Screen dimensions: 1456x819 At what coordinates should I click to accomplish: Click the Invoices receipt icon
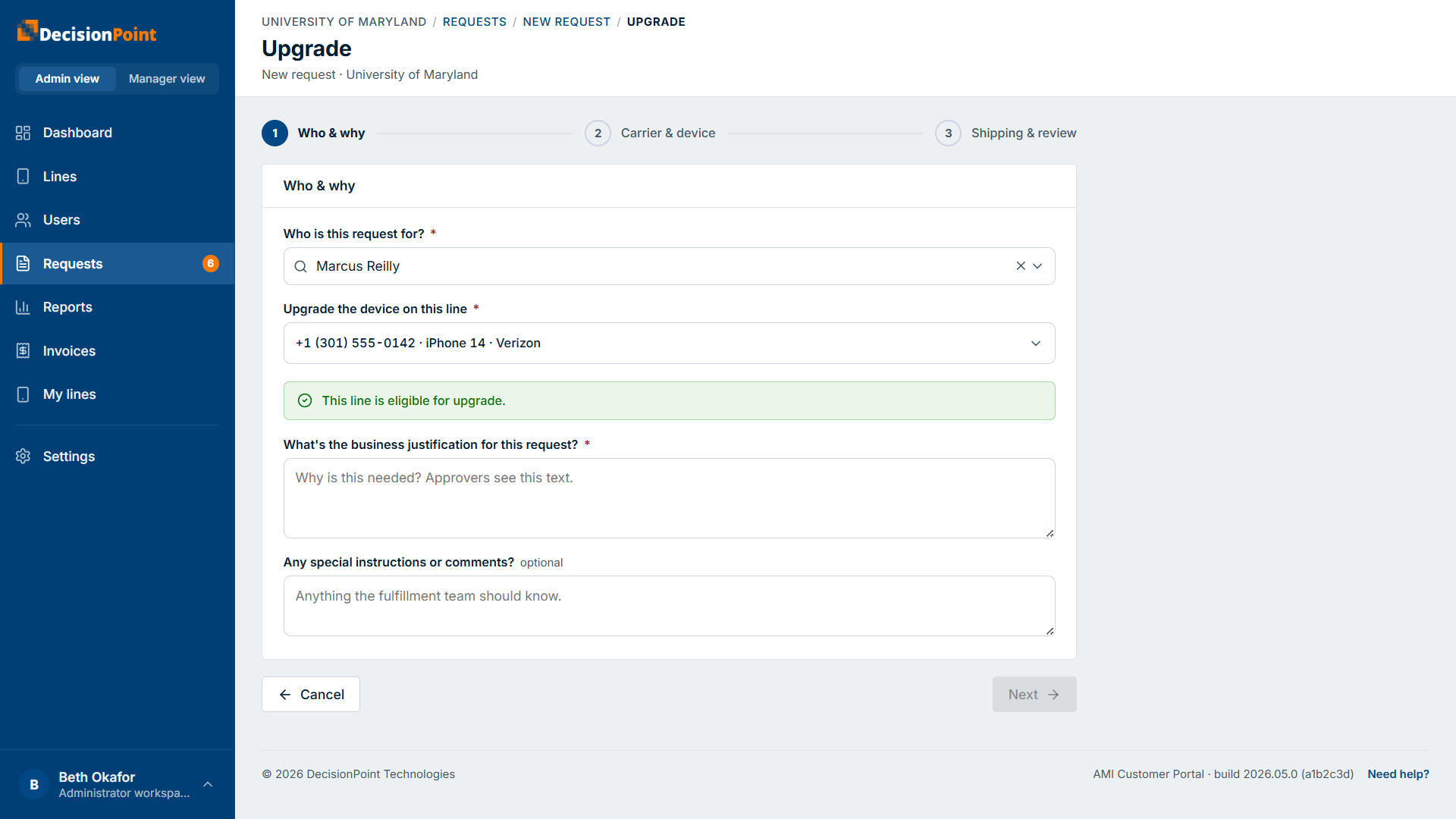(23, 351)
